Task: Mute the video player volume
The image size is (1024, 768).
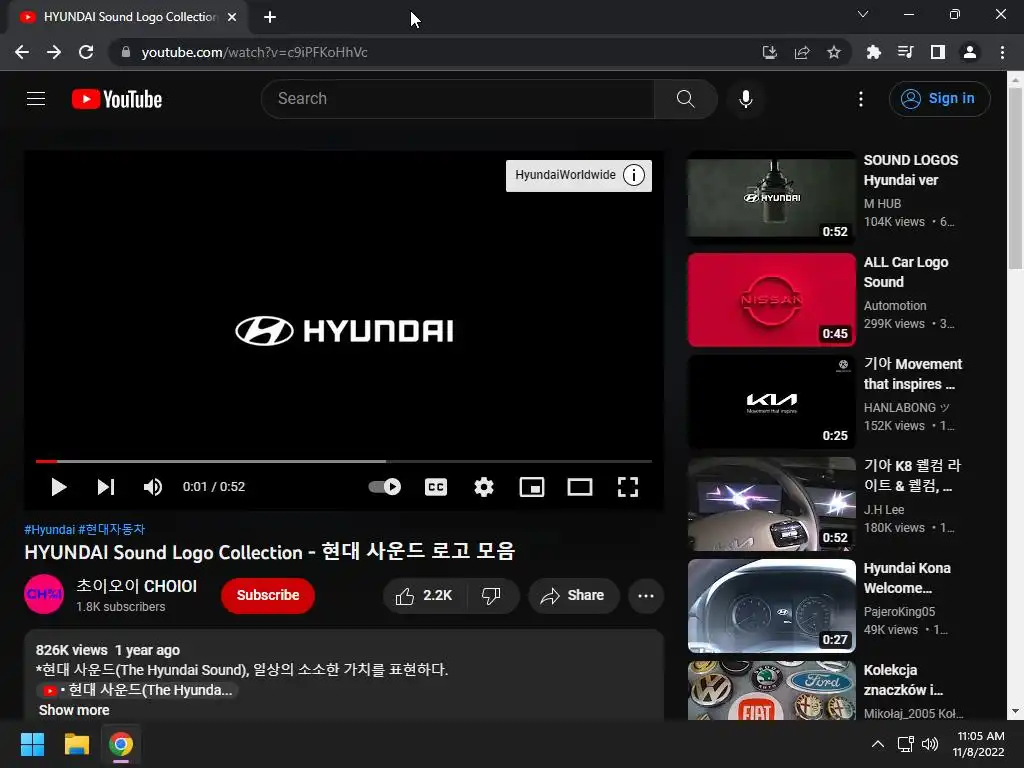Action: pyautogui.click(x=153, y=487)
